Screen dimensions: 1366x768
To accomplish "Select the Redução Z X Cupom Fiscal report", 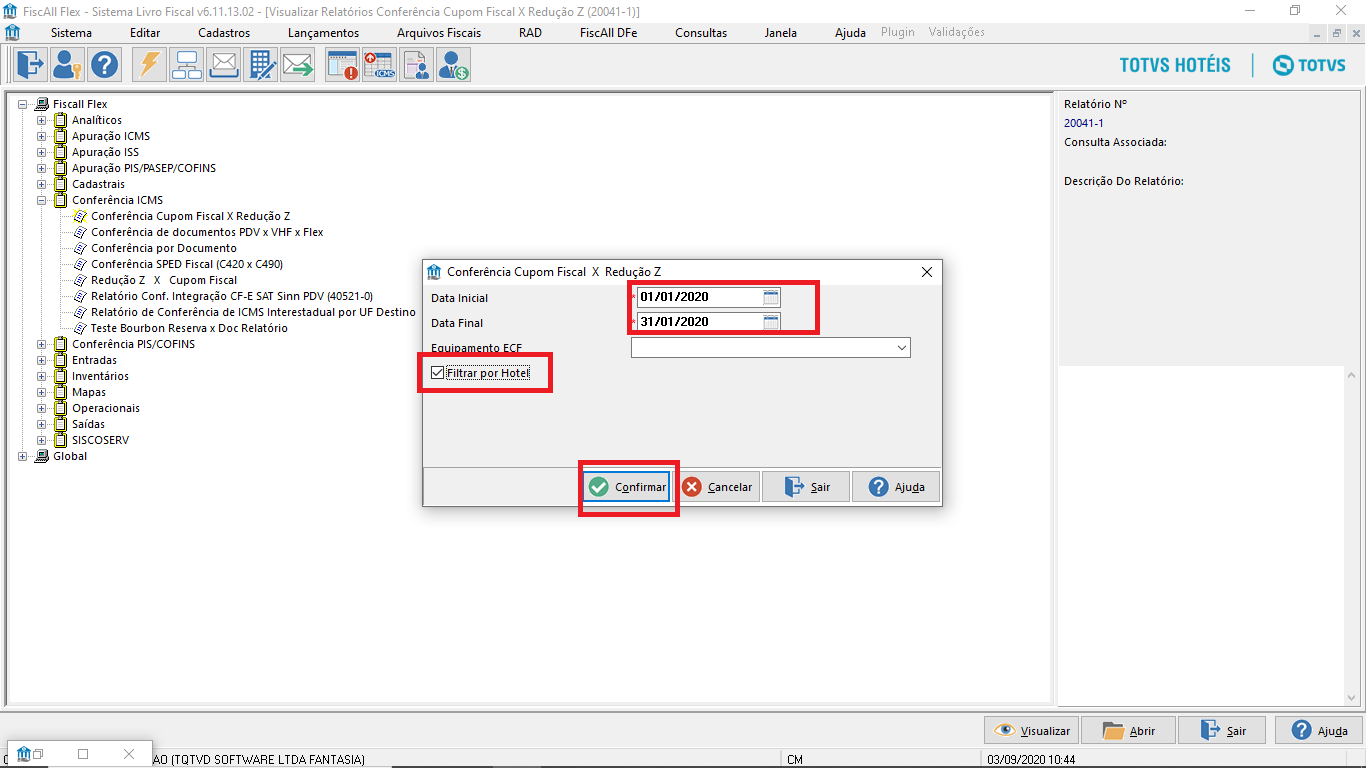I will (166, 280).
